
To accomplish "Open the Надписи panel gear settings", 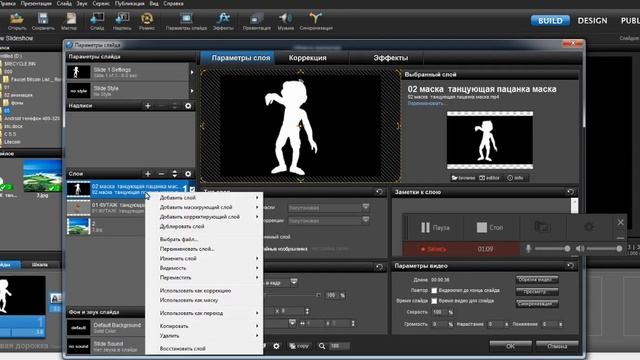I will pyautogui.click(x=188, y=106).
